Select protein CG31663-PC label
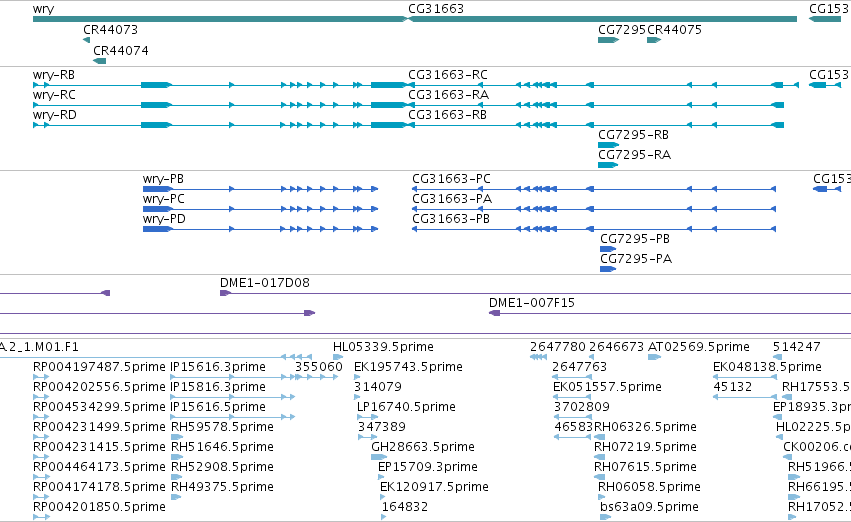 point(451,179)
